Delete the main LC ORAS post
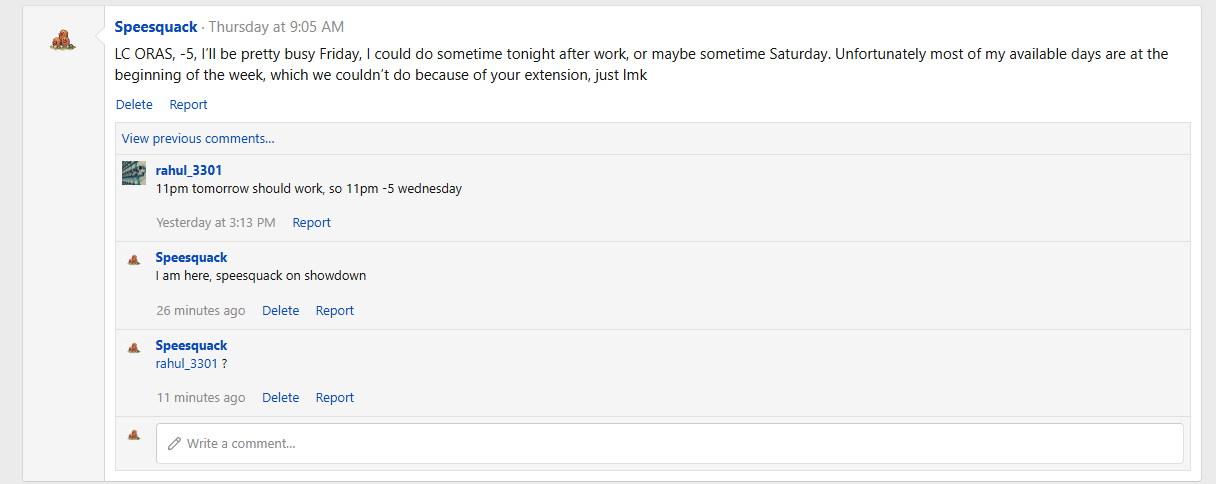1216x484 pixels. (x=134, y=104)
